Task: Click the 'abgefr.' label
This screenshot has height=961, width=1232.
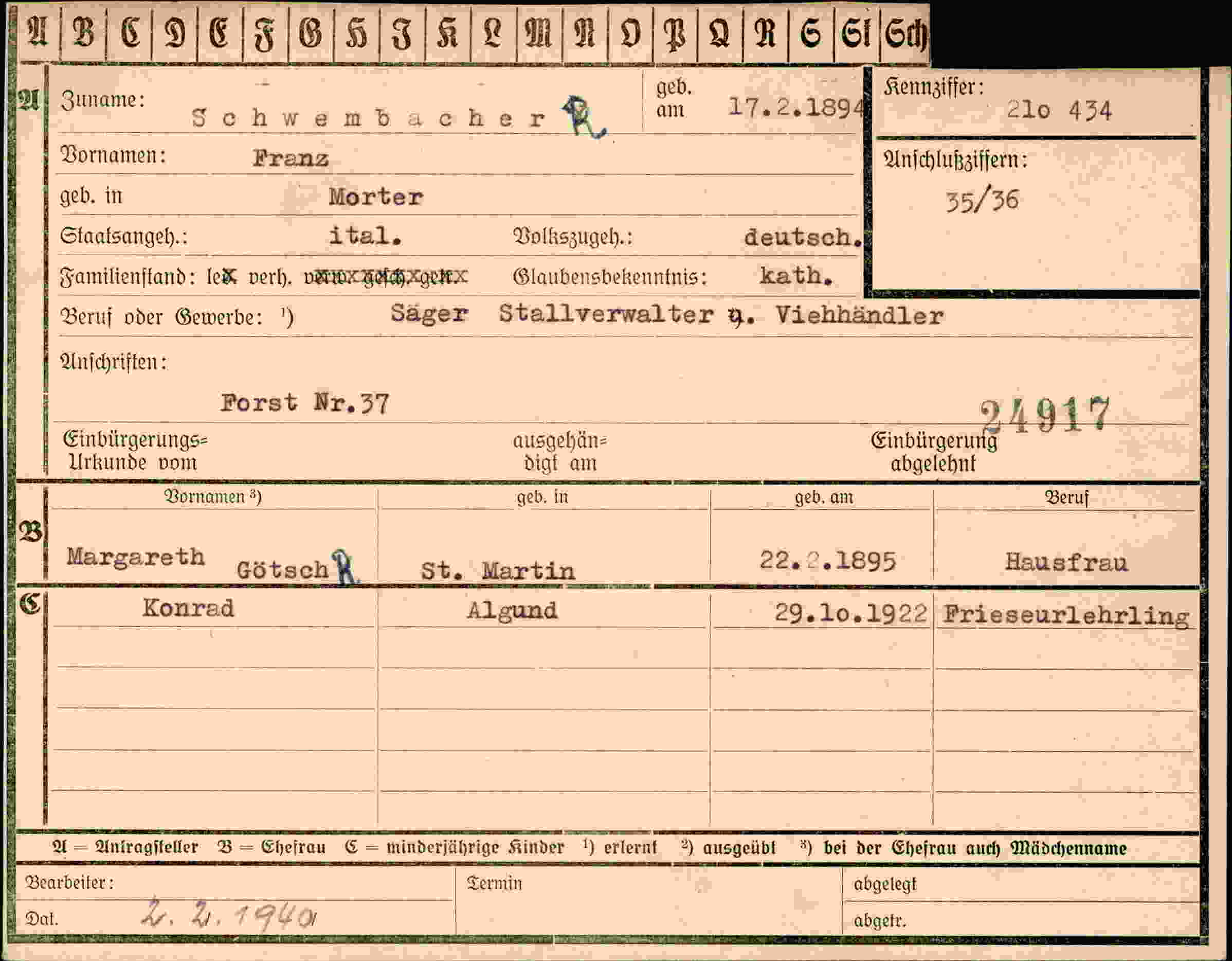Action: pos(879,921)
